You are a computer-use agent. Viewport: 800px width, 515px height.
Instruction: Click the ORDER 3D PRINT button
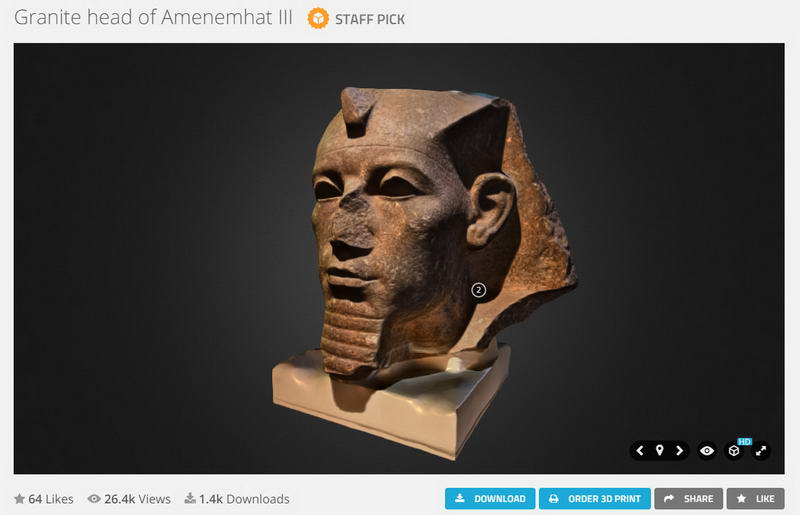click(594, 499)
